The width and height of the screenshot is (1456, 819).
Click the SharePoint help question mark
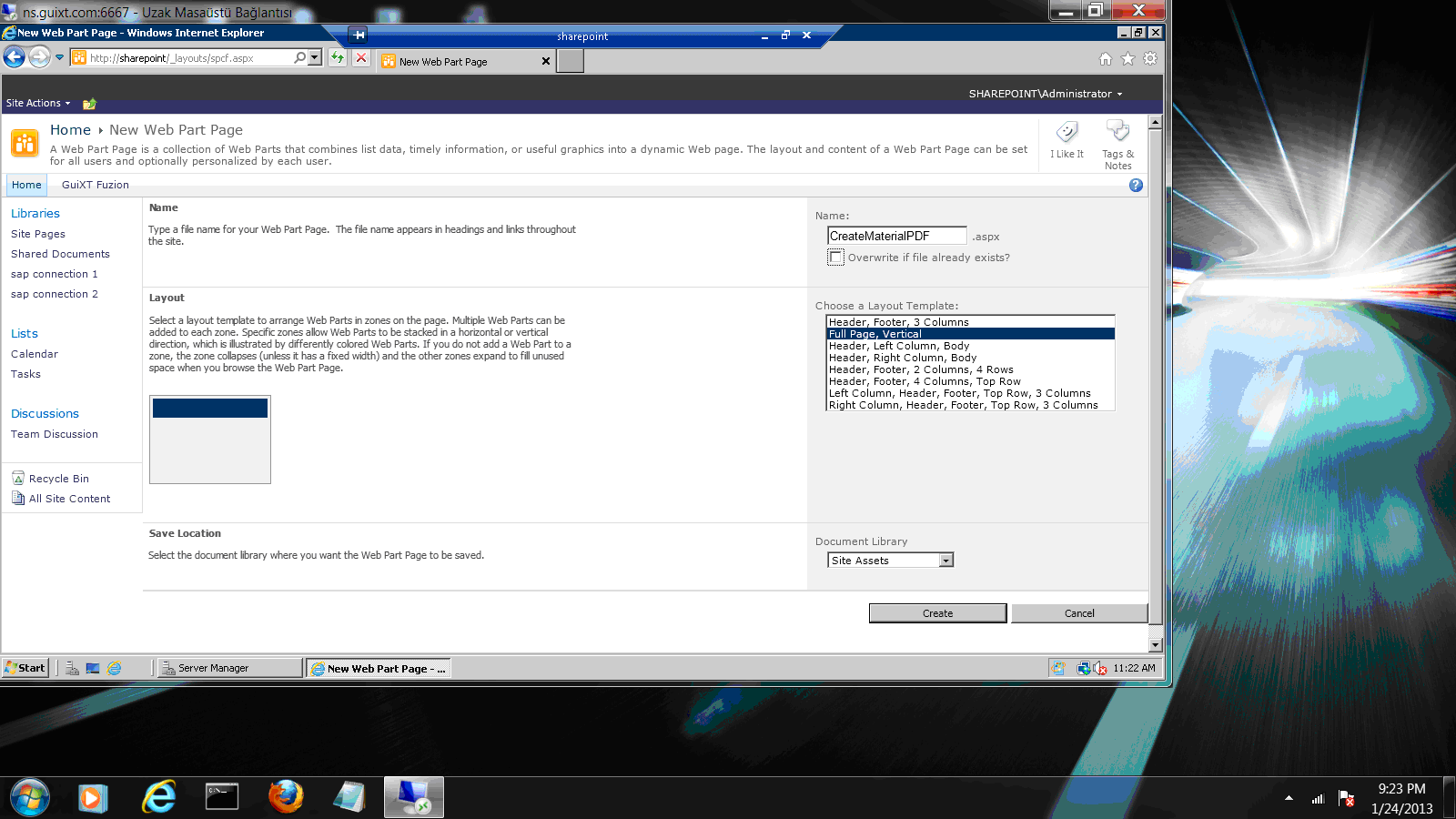coord(1136,185)
